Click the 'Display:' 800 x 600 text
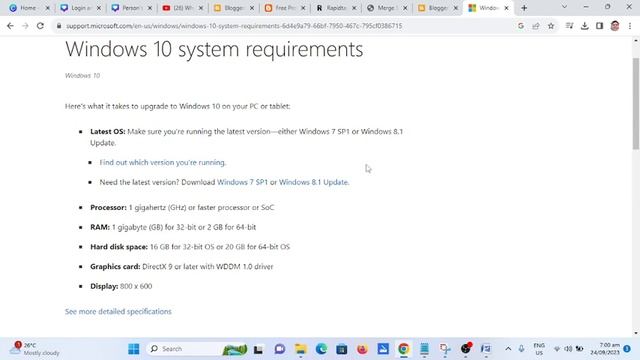640x360 pixels. (121, 286)
